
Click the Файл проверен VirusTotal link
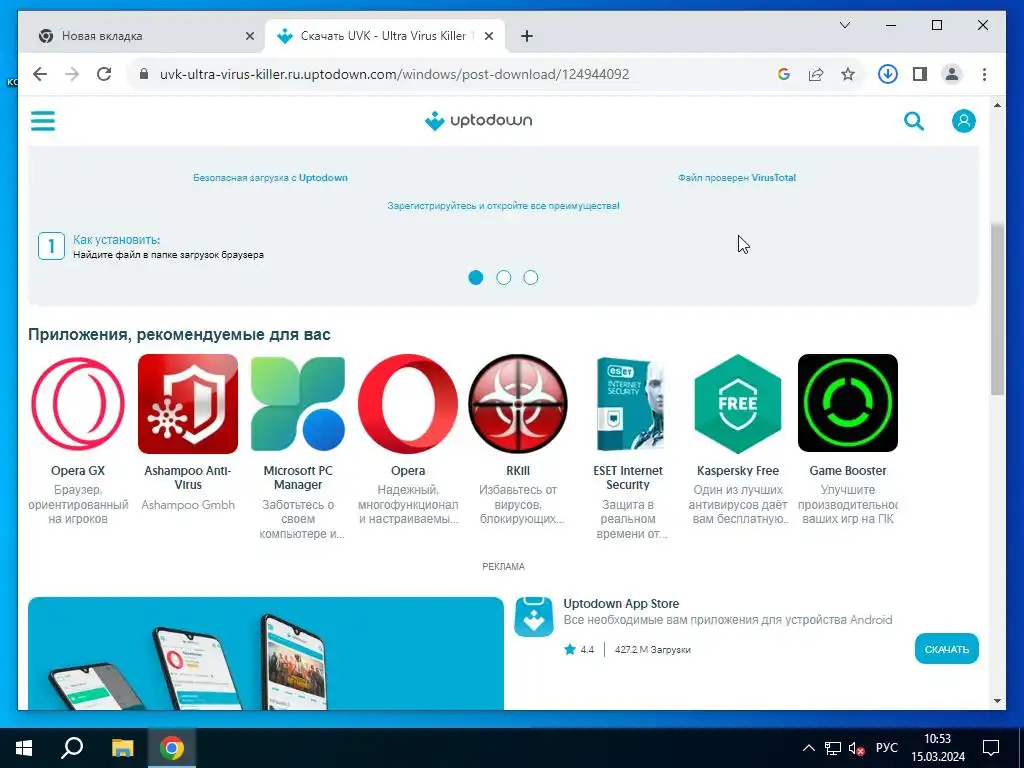(737, 178)
